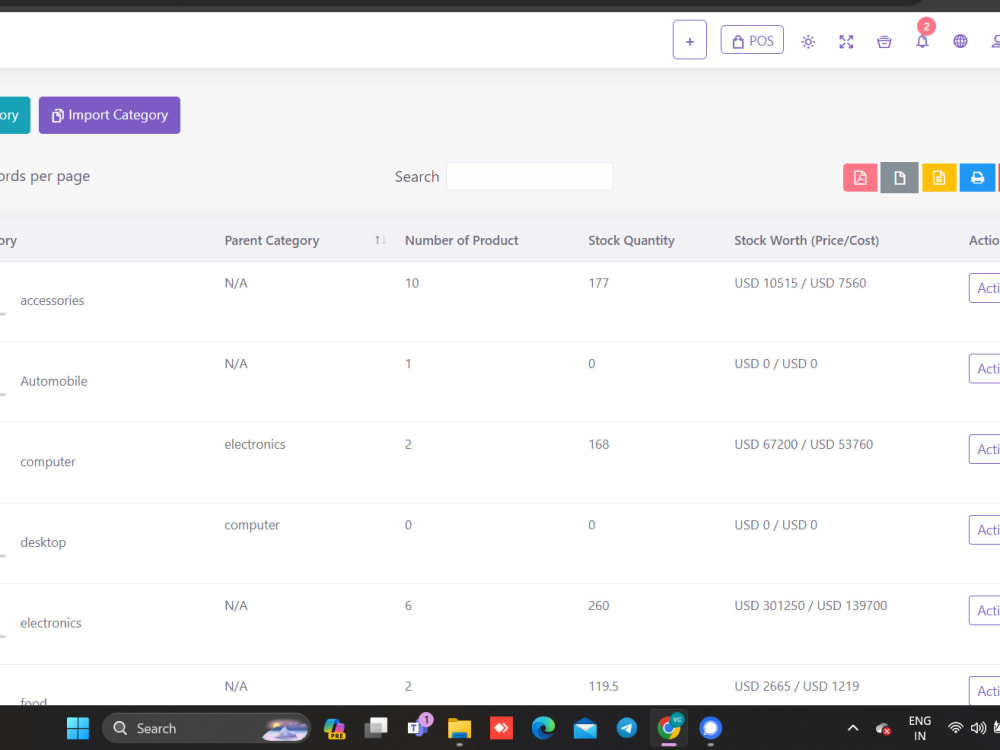The width and height of the screenshot is (1000, 750).
Task: Enter fullscreen with expand icon
Action: coord(846,41)
